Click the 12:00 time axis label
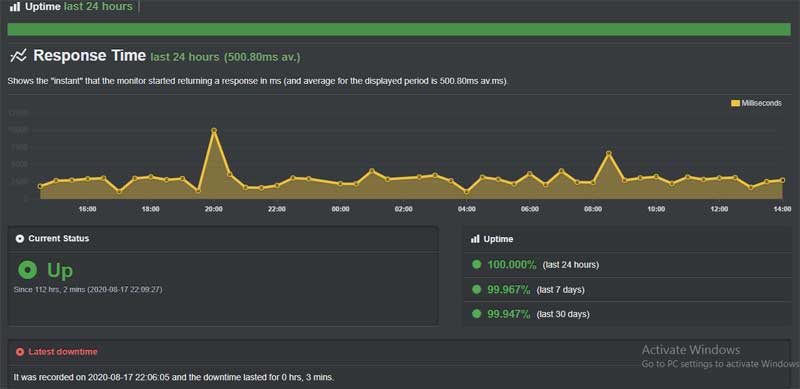Viewport: 800px width, 389px height. pyautogui.click(x=719, y=209)
